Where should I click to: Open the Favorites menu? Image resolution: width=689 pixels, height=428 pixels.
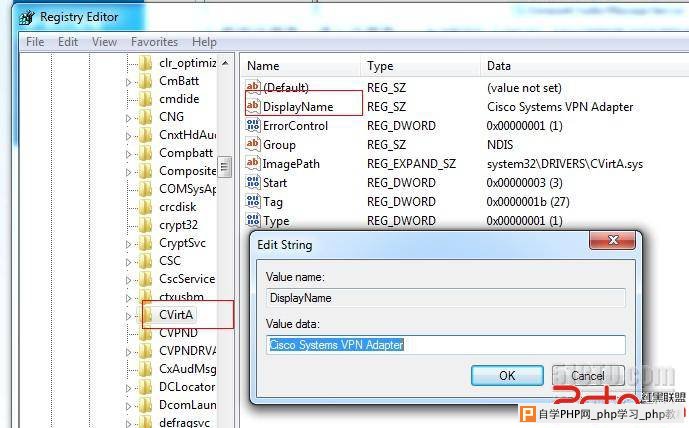(x=154, y=42)
